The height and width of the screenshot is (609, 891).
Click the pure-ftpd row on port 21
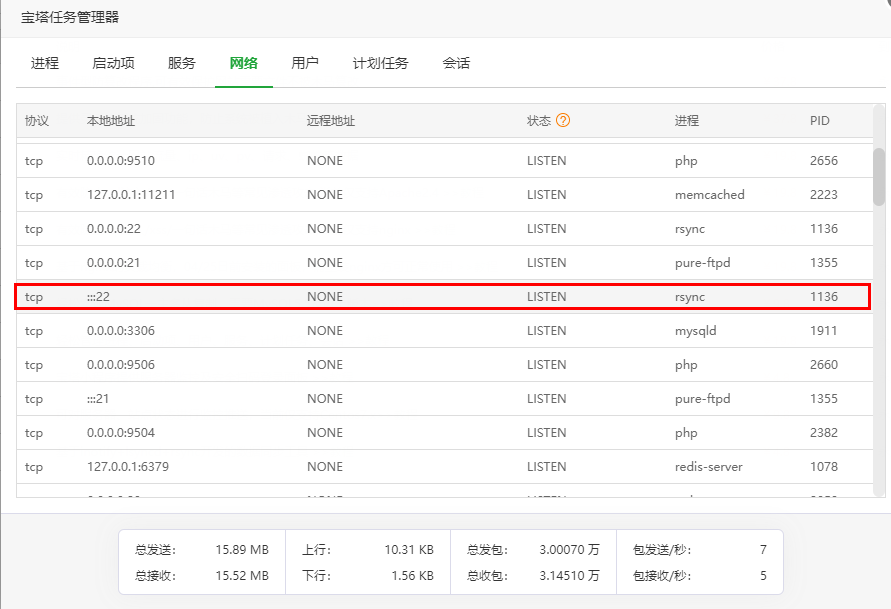(x=440, y=398)
